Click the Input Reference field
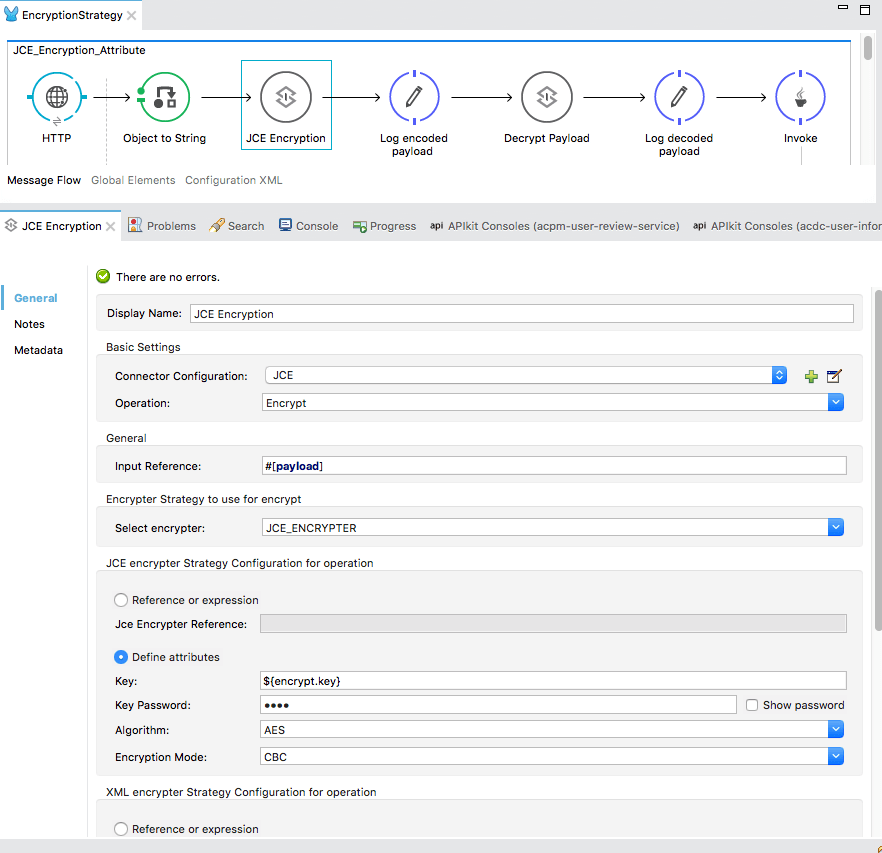 [554, 465]
